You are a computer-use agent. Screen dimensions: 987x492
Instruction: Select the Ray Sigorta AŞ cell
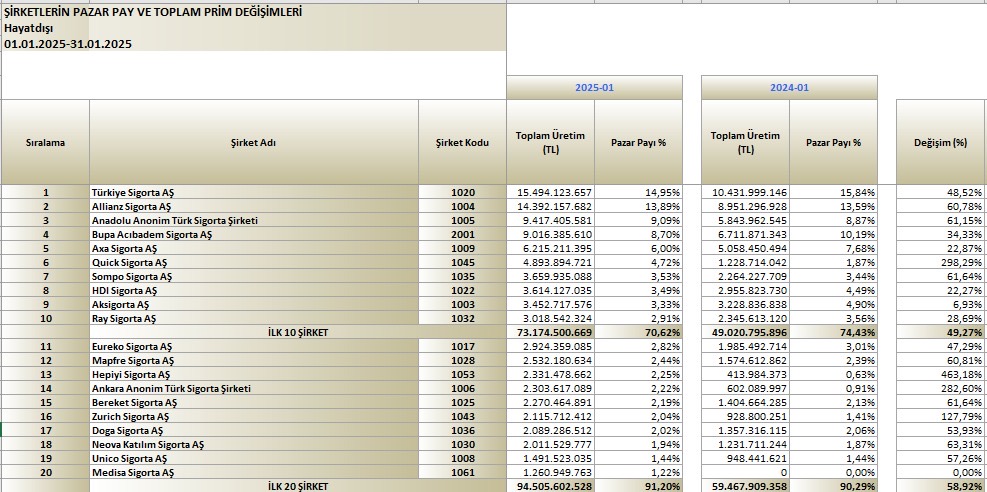coord(254,318)
